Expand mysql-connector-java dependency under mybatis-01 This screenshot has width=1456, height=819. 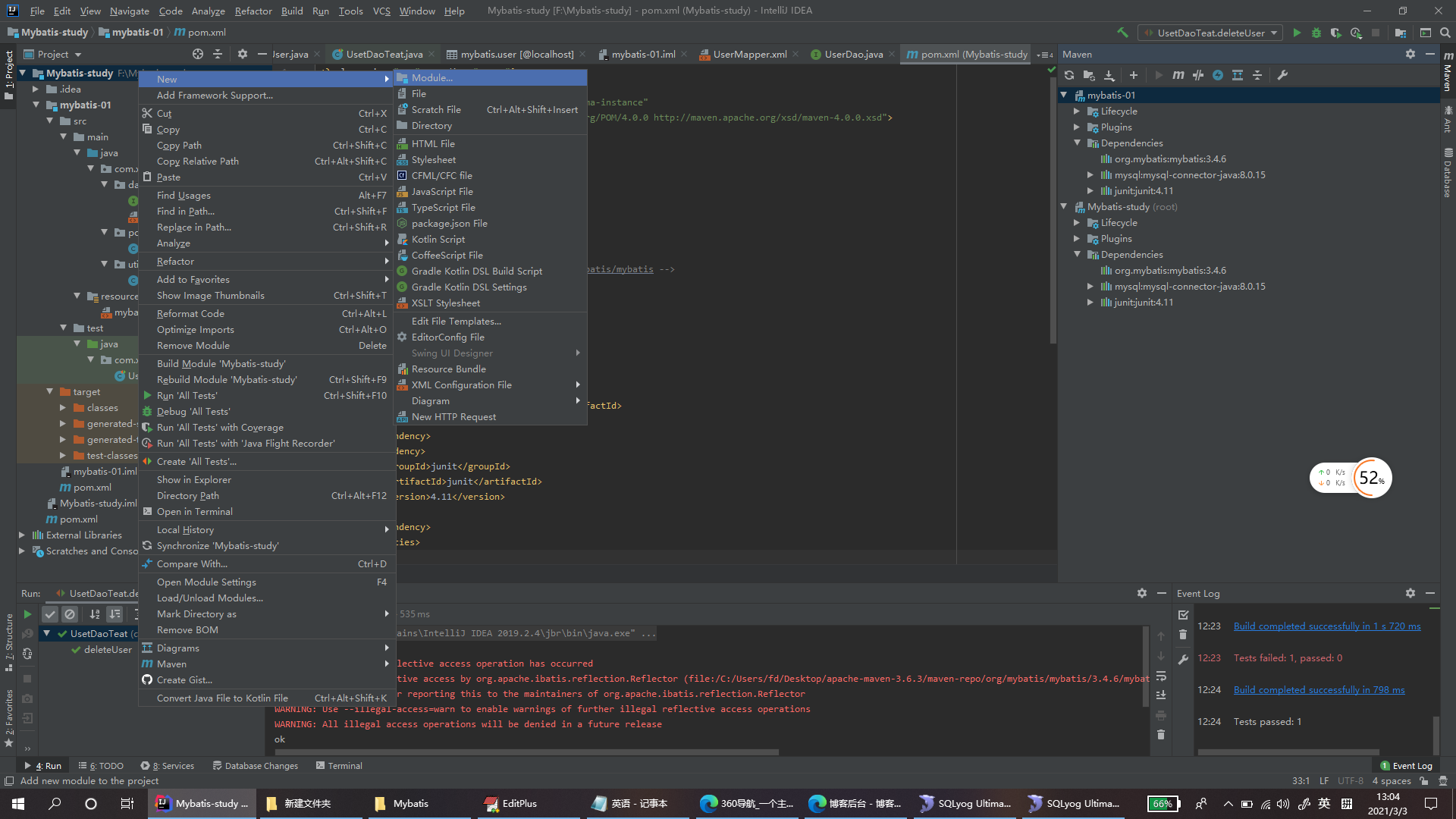1090,175
